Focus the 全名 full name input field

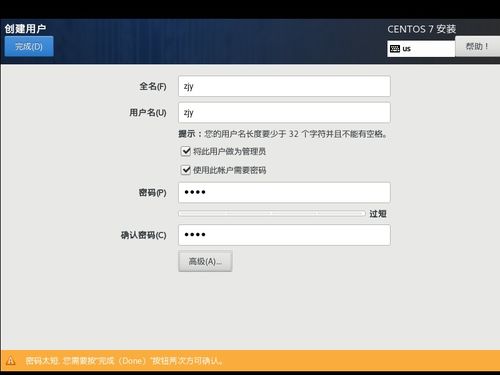(x=284, y=86)
